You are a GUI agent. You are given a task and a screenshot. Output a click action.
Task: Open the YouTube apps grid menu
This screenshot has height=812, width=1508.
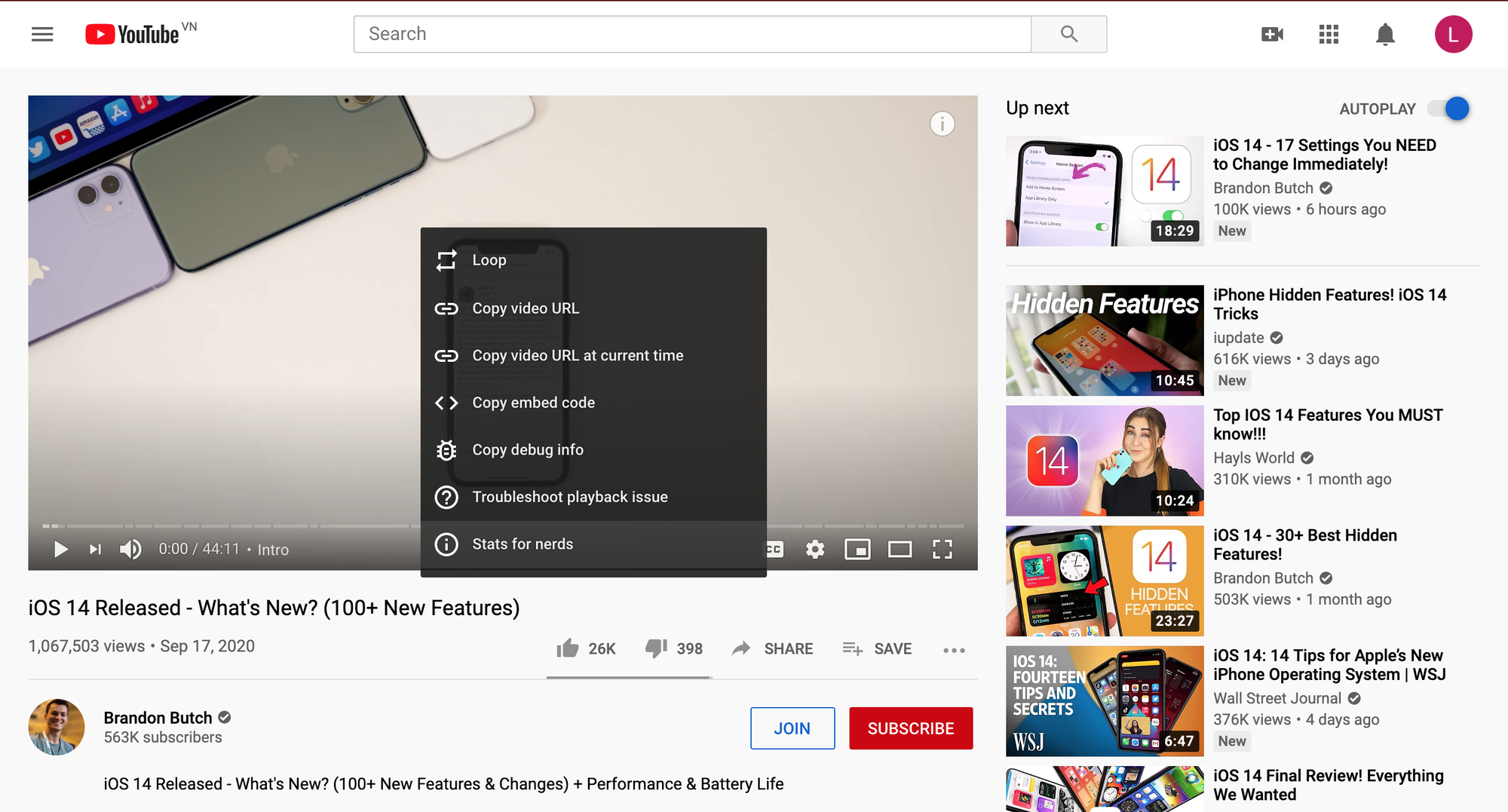tap(1329, 34)
